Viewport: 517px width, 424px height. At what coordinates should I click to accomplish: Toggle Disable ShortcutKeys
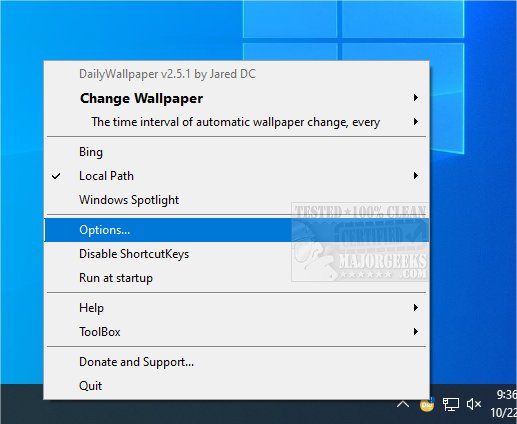(x=236, y=254)
